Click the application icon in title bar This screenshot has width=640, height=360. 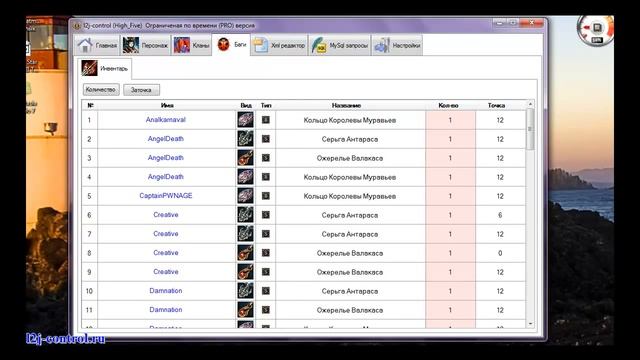coord(77,26)
